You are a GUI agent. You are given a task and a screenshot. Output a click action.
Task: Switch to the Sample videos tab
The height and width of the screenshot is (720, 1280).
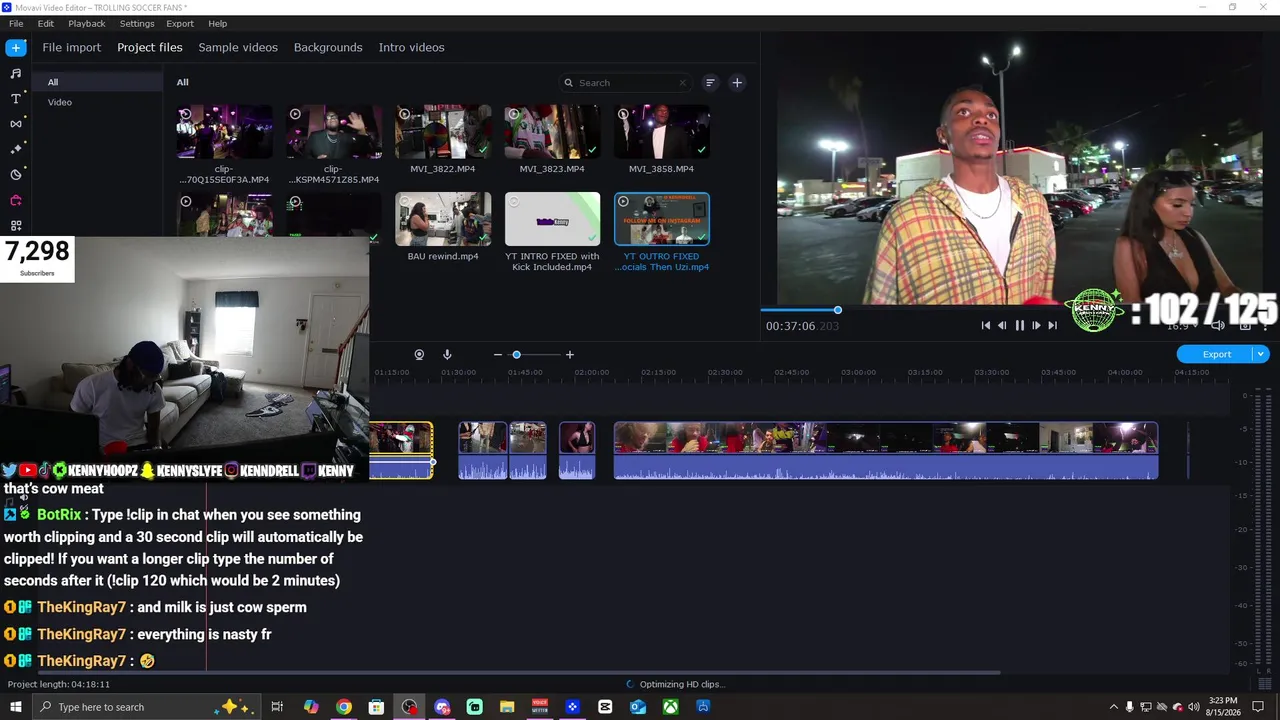coord(238,47)
